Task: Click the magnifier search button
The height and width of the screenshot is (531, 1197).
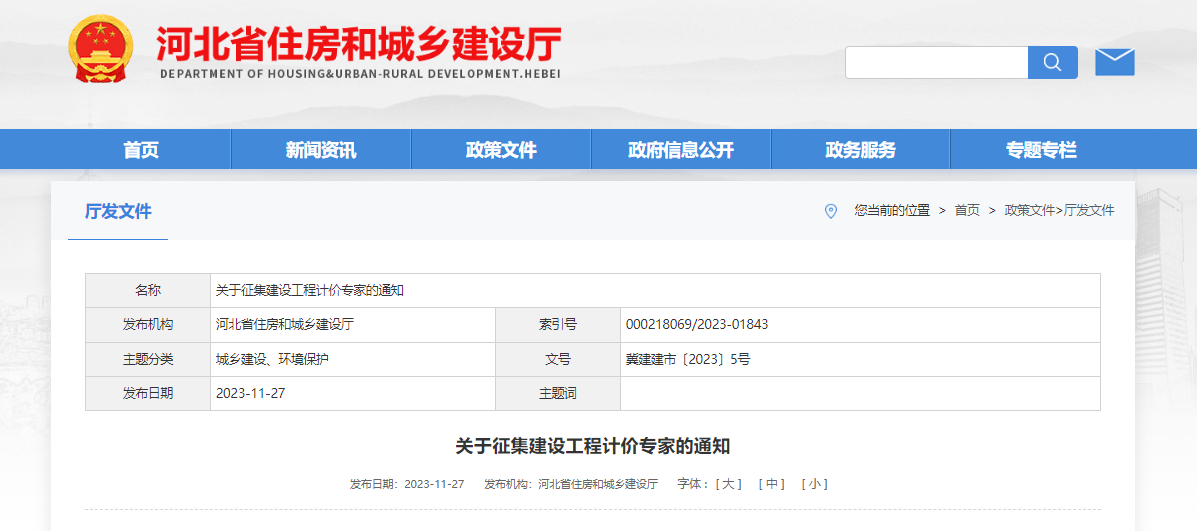Action: (x=1053, y=63)
